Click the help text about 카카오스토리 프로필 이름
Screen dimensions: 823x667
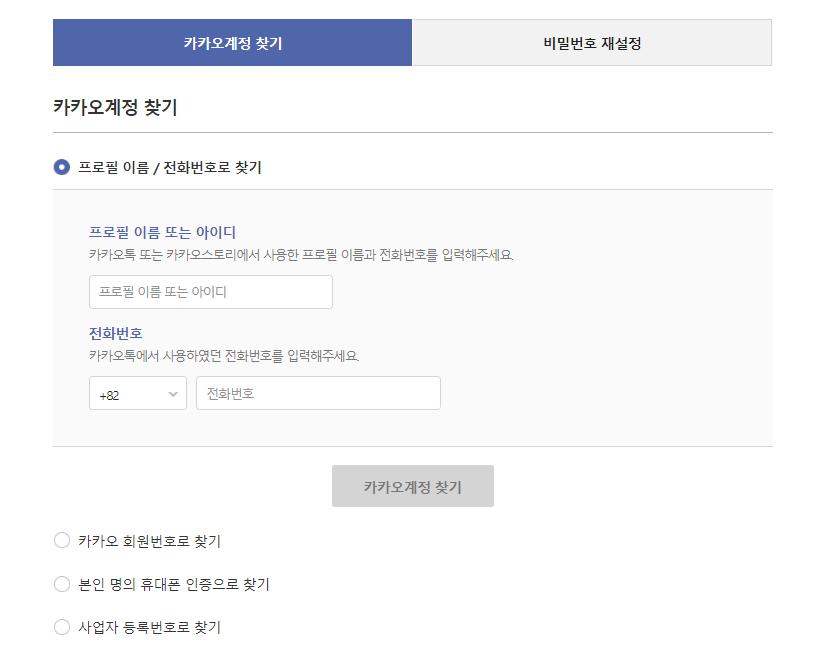coord(301,255)
